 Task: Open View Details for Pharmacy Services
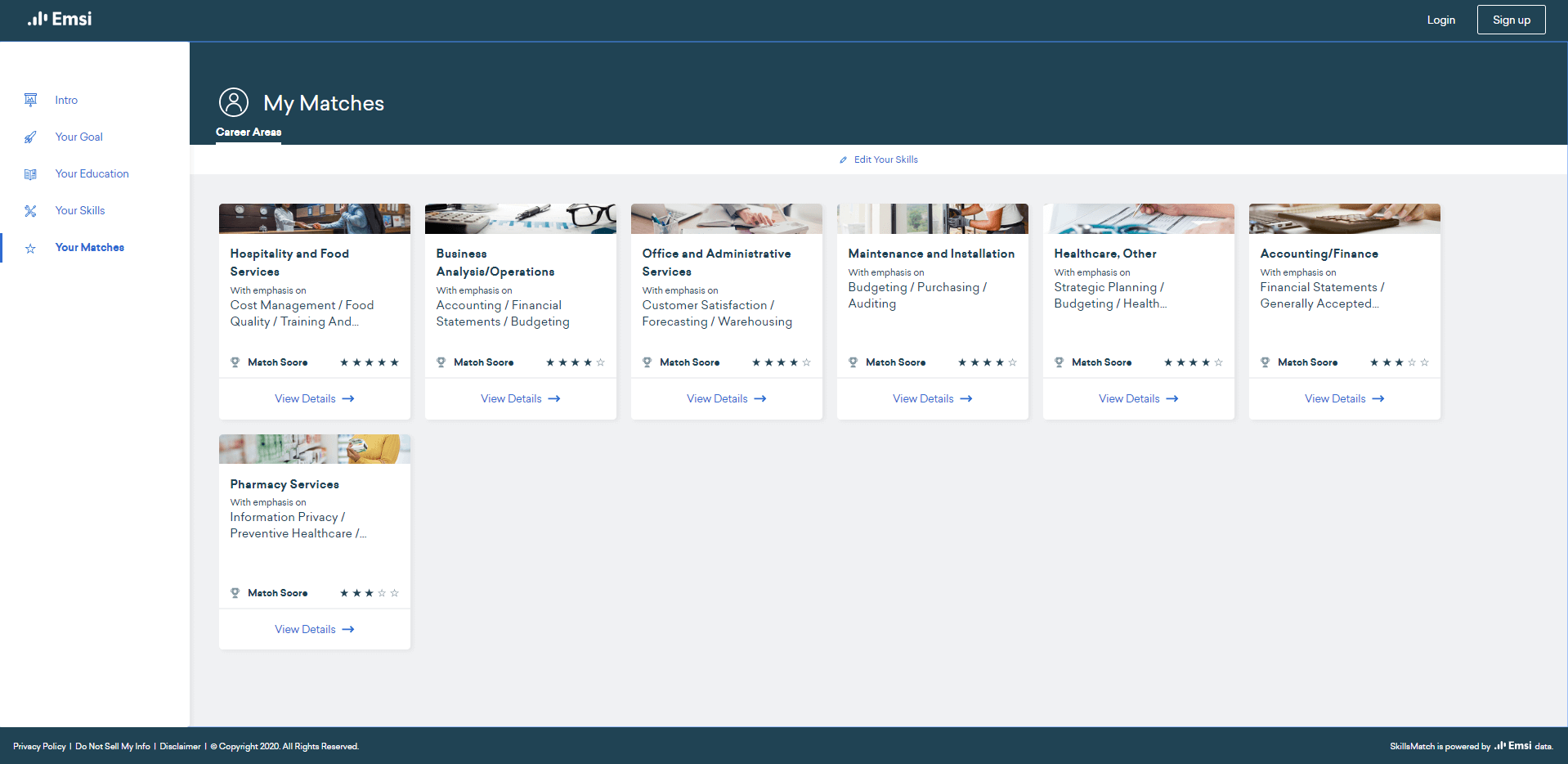point(314,629)
